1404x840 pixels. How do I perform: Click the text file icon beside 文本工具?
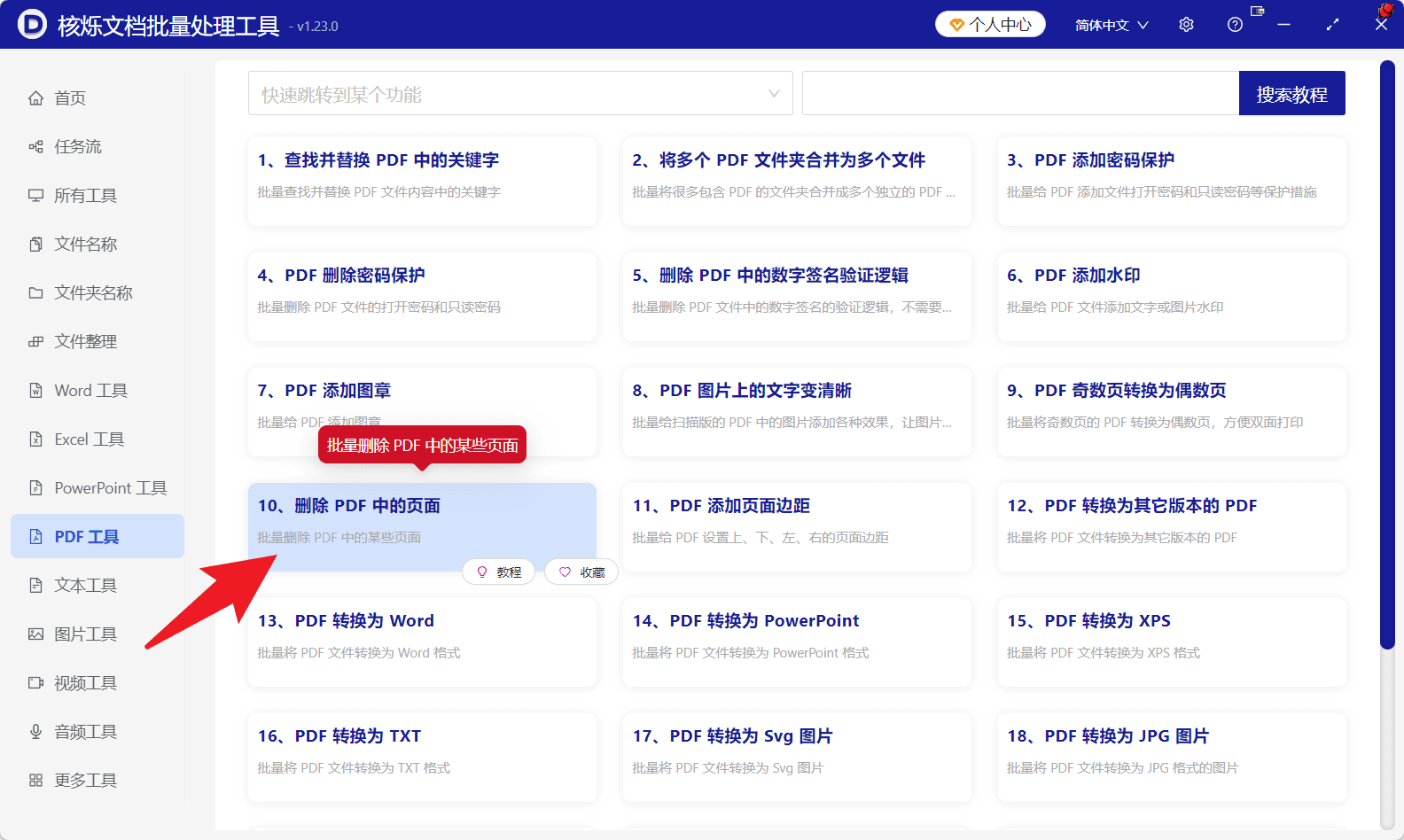(35, 585)
